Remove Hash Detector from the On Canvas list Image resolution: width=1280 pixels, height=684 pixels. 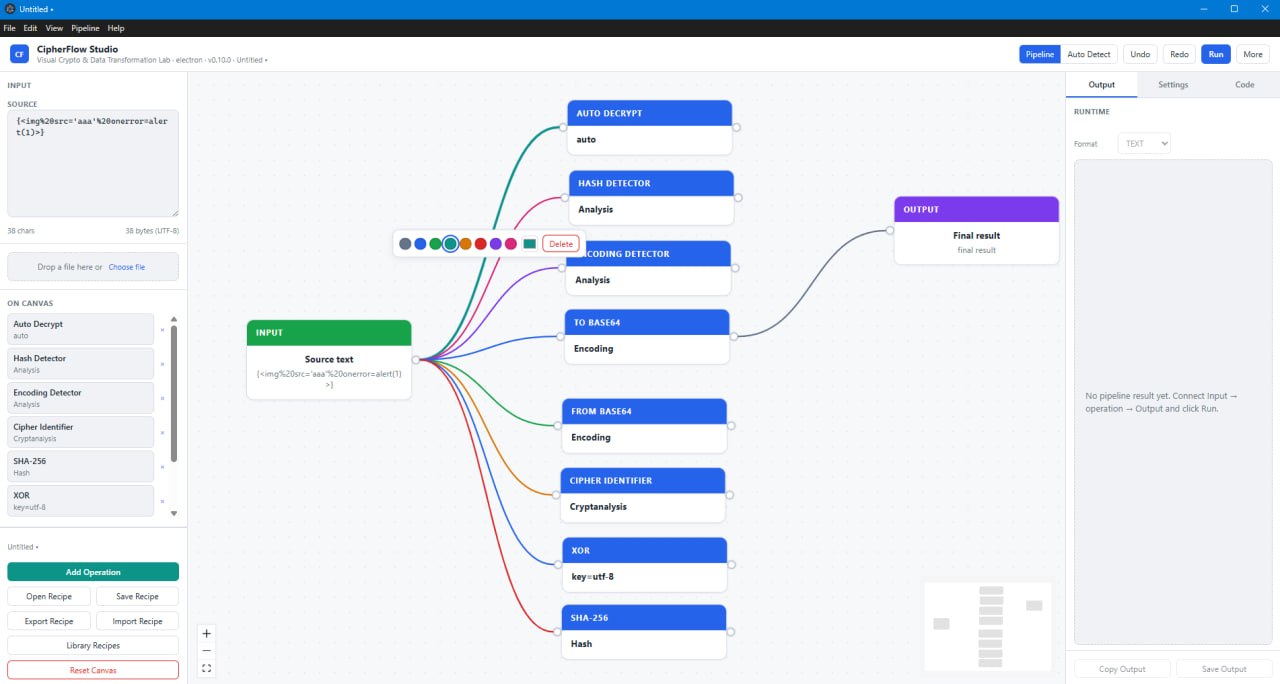(162, 364)
